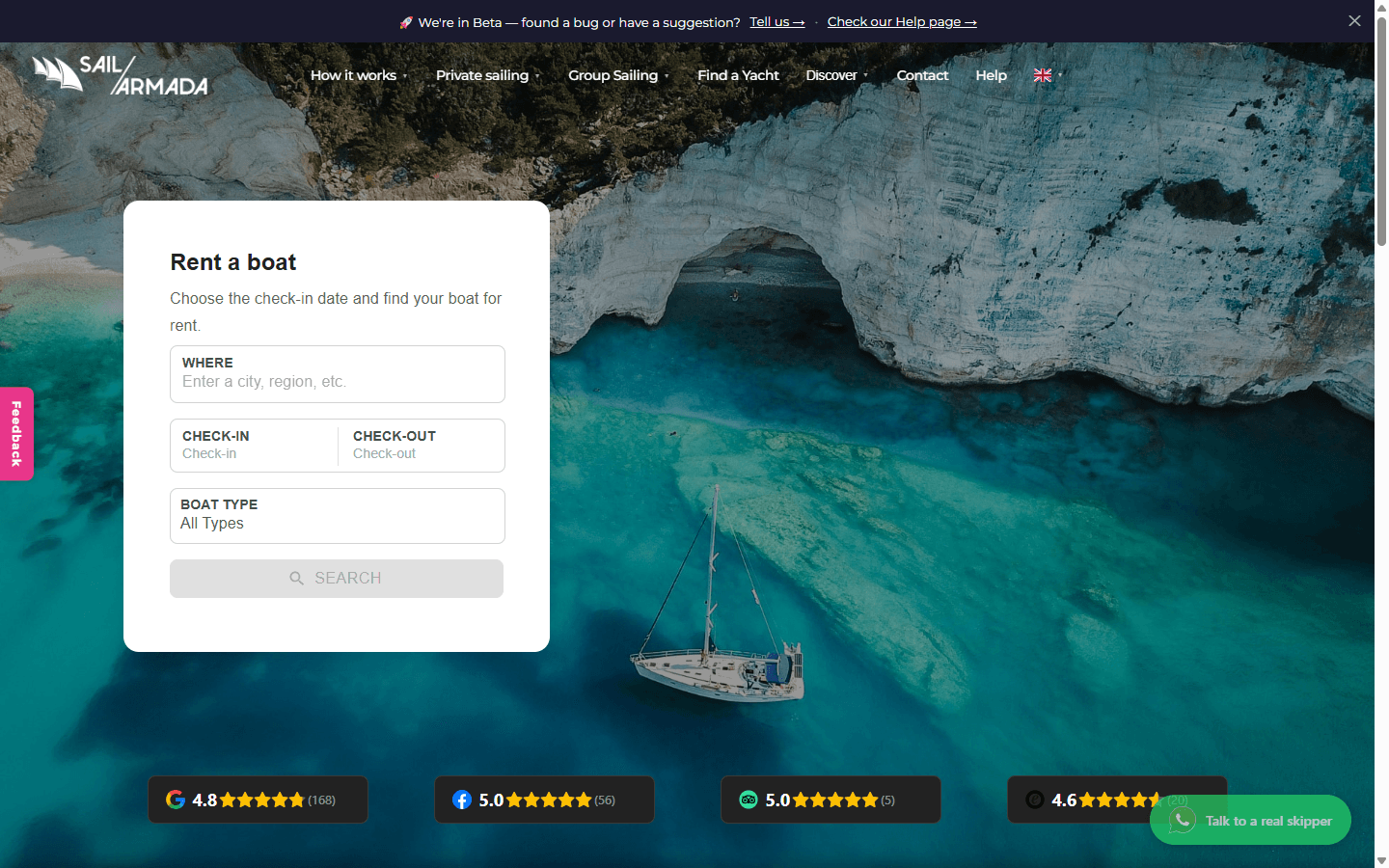Click the Google 4.8 rating value
The width and height of the screenshot is (1389, 868).
[x=204, y=800]
